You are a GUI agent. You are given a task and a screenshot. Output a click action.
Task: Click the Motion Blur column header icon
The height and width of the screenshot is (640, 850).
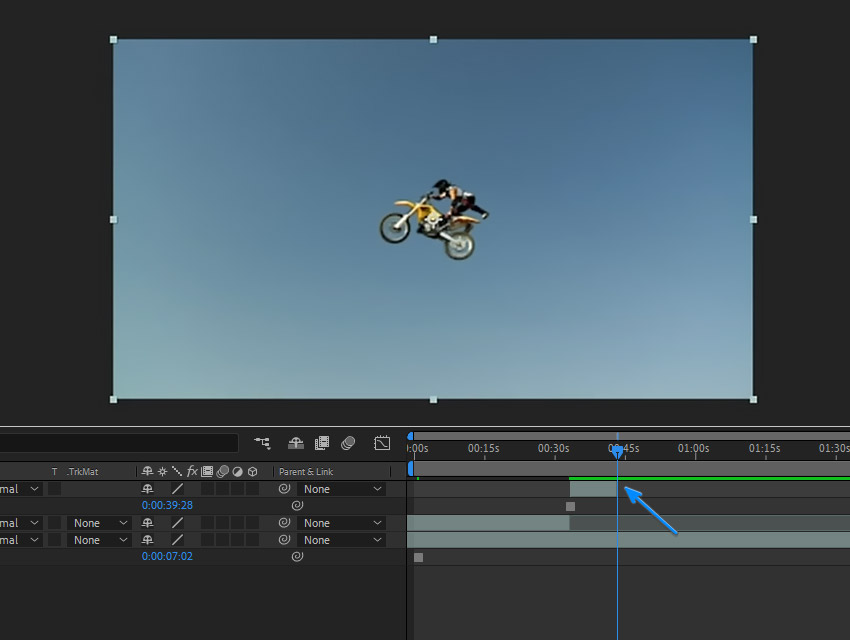222,471
